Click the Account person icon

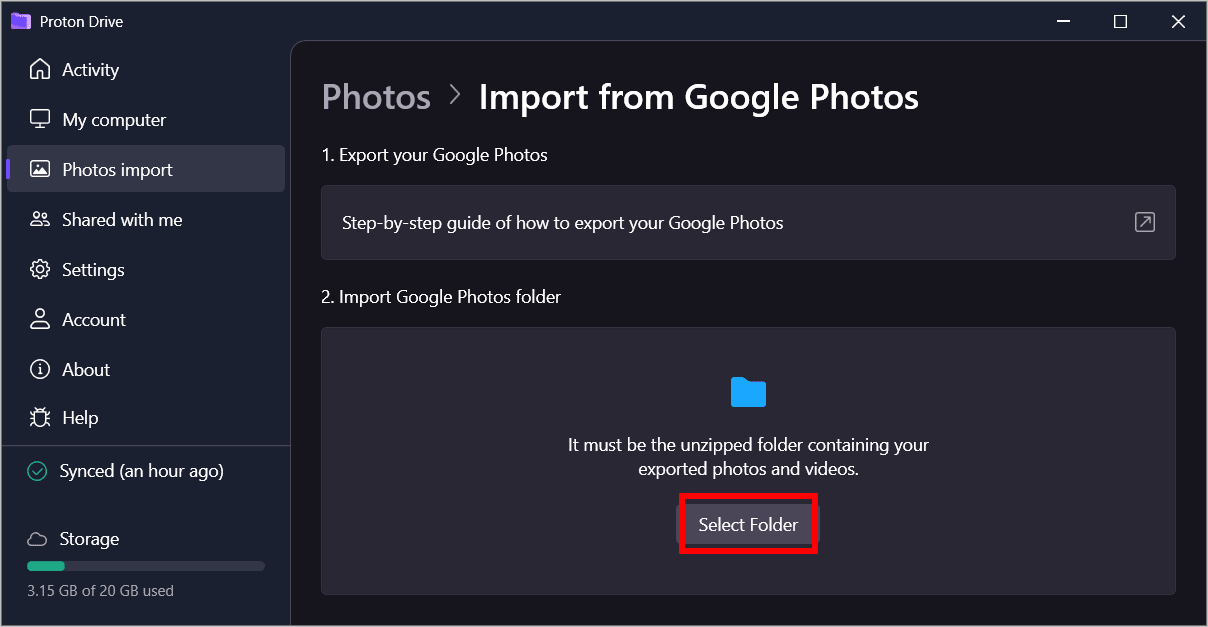(x=40, y=319)
